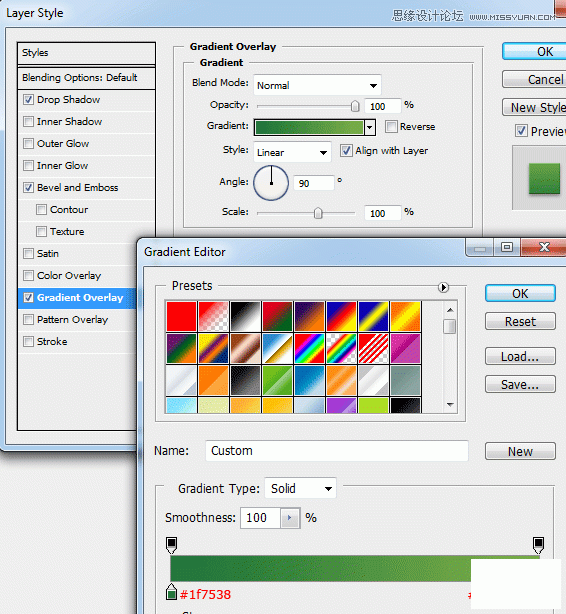Select the red striped transparent gradient preset
Image resolution: width=566 pixels, height=614 pixels.
point(373,349)
